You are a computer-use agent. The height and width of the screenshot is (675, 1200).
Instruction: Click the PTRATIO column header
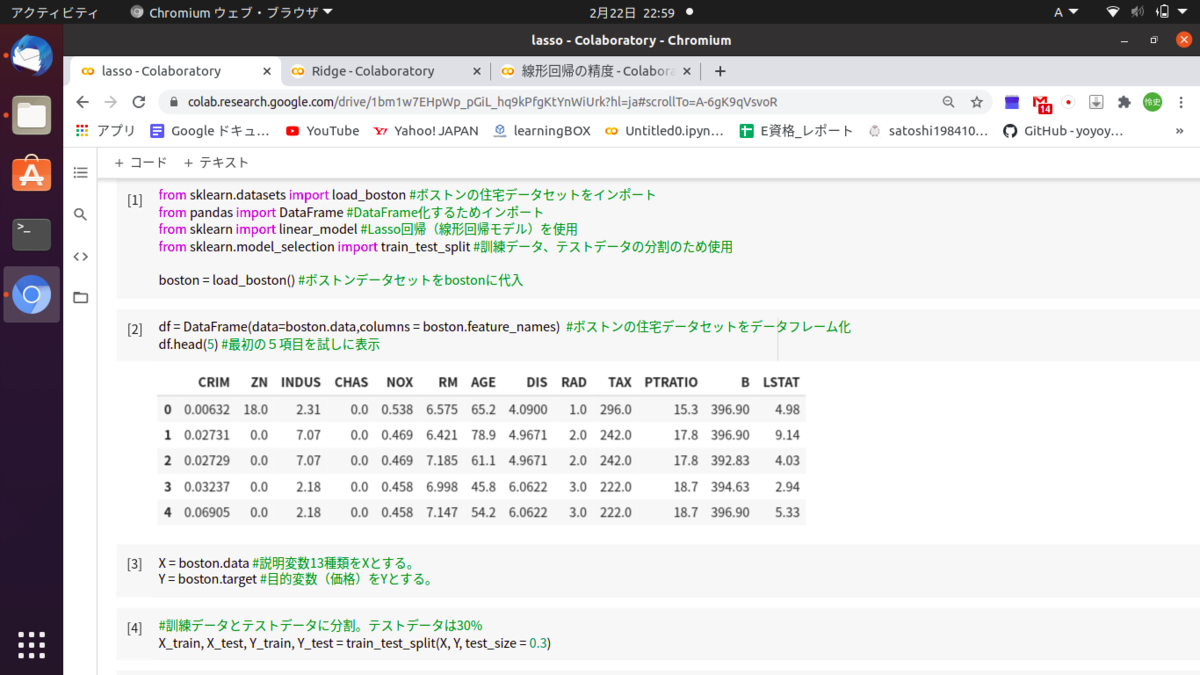click(x=671, y=382)
